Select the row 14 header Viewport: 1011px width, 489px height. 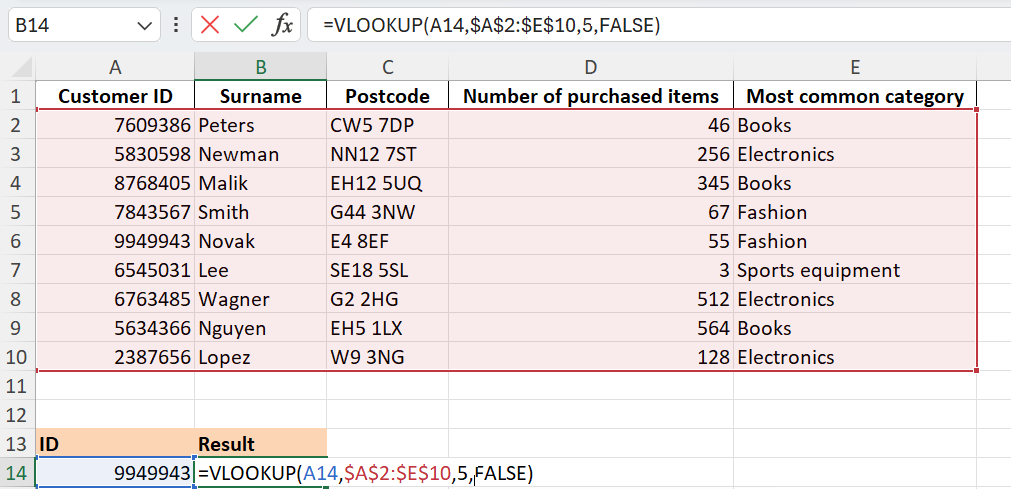click(17, 474)
